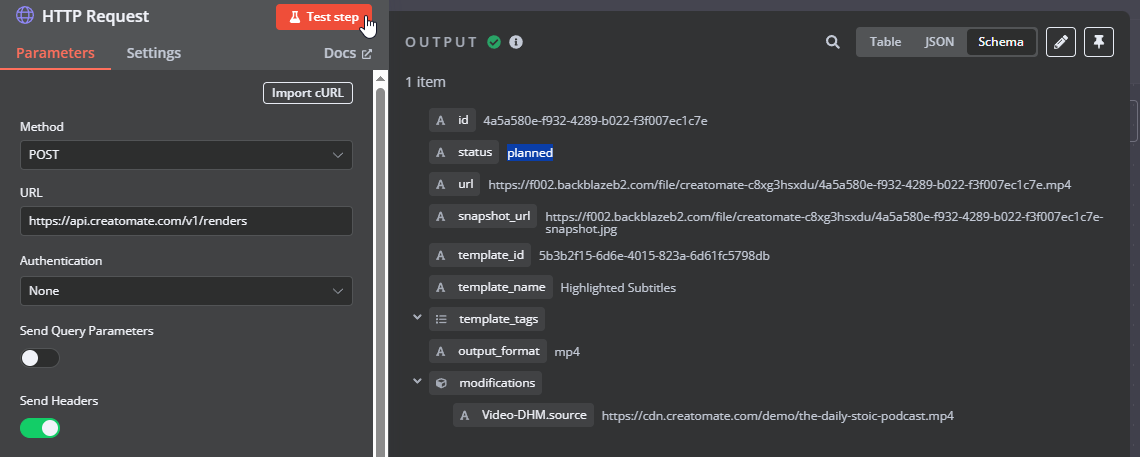Click the mp4 url value text
This screenshot has height=457, width=1140.
pyautogui.click(x=779, y=185)
